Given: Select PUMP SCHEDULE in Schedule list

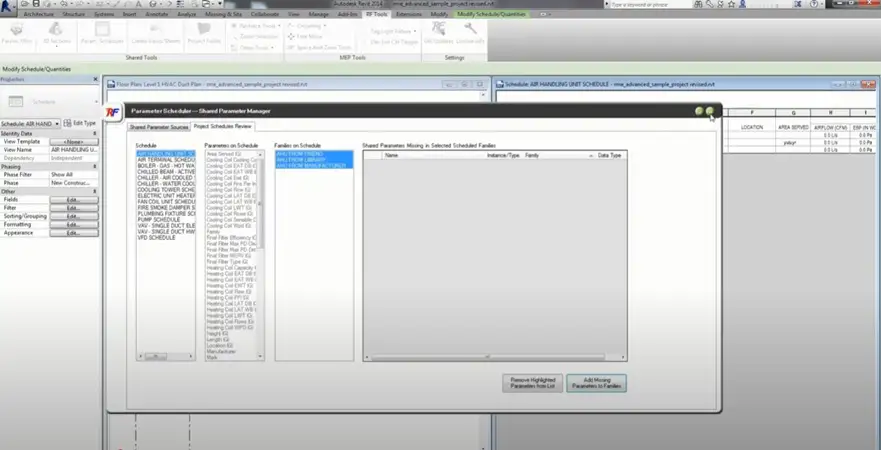Looking at the screenshot, I should tap(166, 220).
